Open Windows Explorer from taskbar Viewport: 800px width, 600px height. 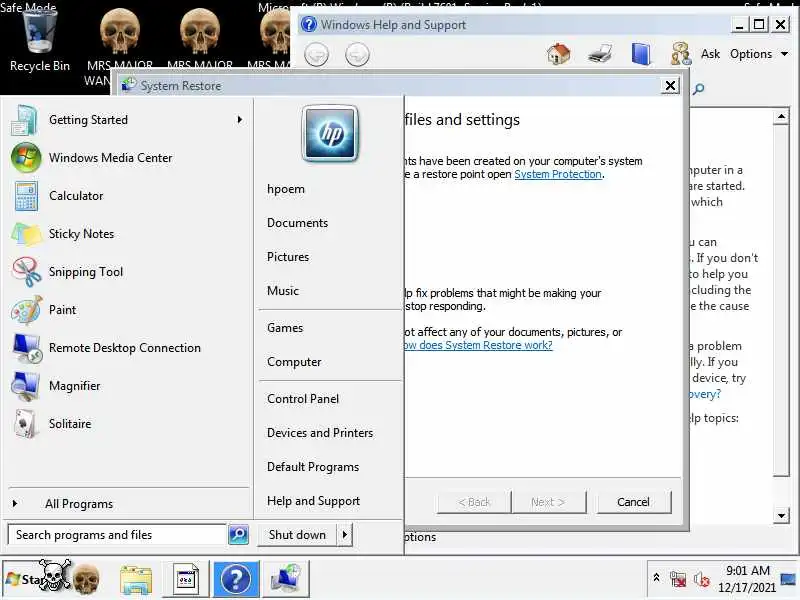136,580
